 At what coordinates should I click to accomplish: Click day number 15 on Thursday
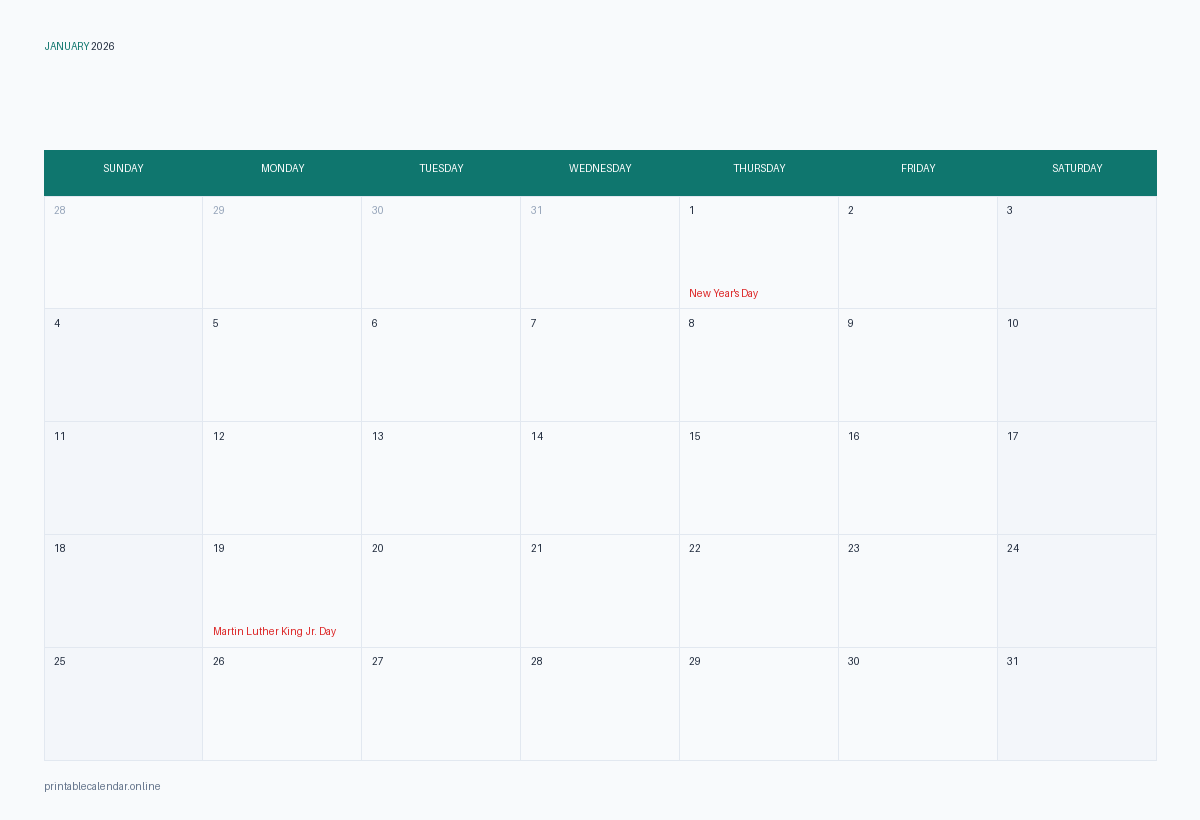[695, 436]
